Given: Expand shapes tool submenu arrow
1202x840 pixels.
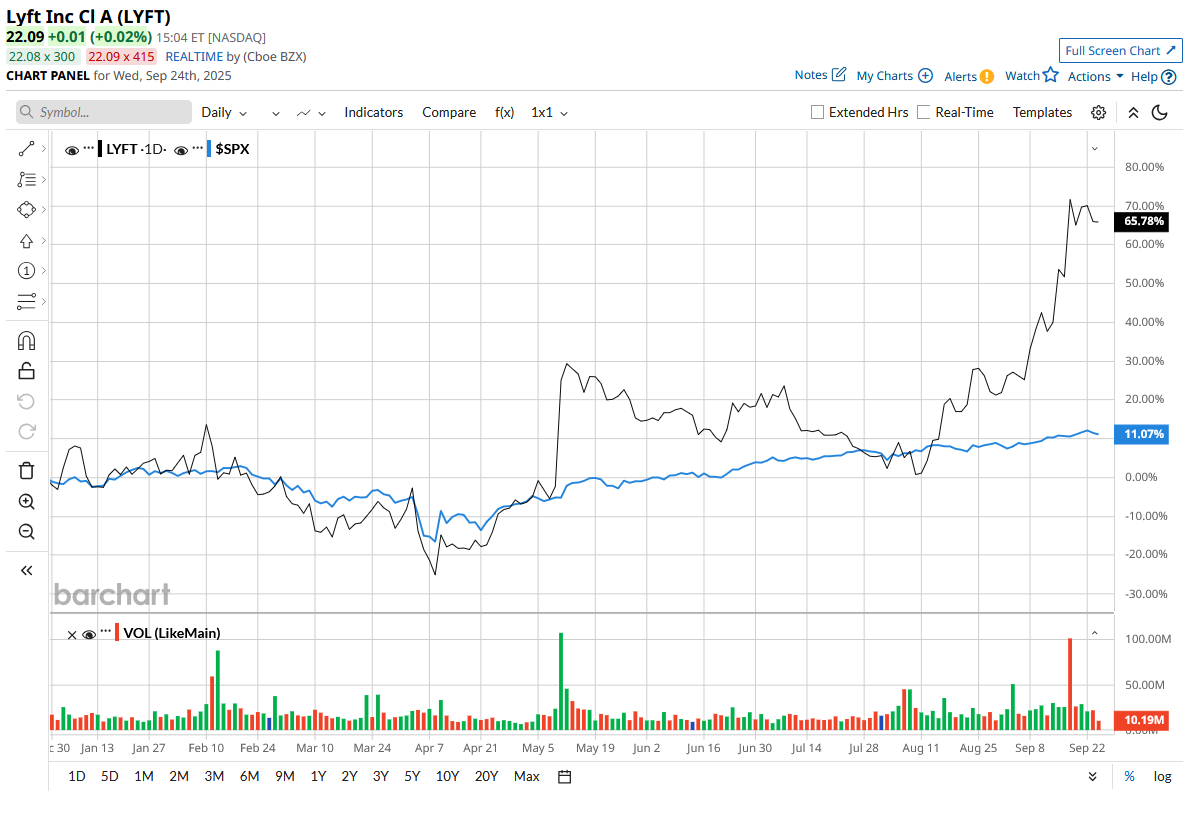Looking at the screenshot, I should 43,210.
